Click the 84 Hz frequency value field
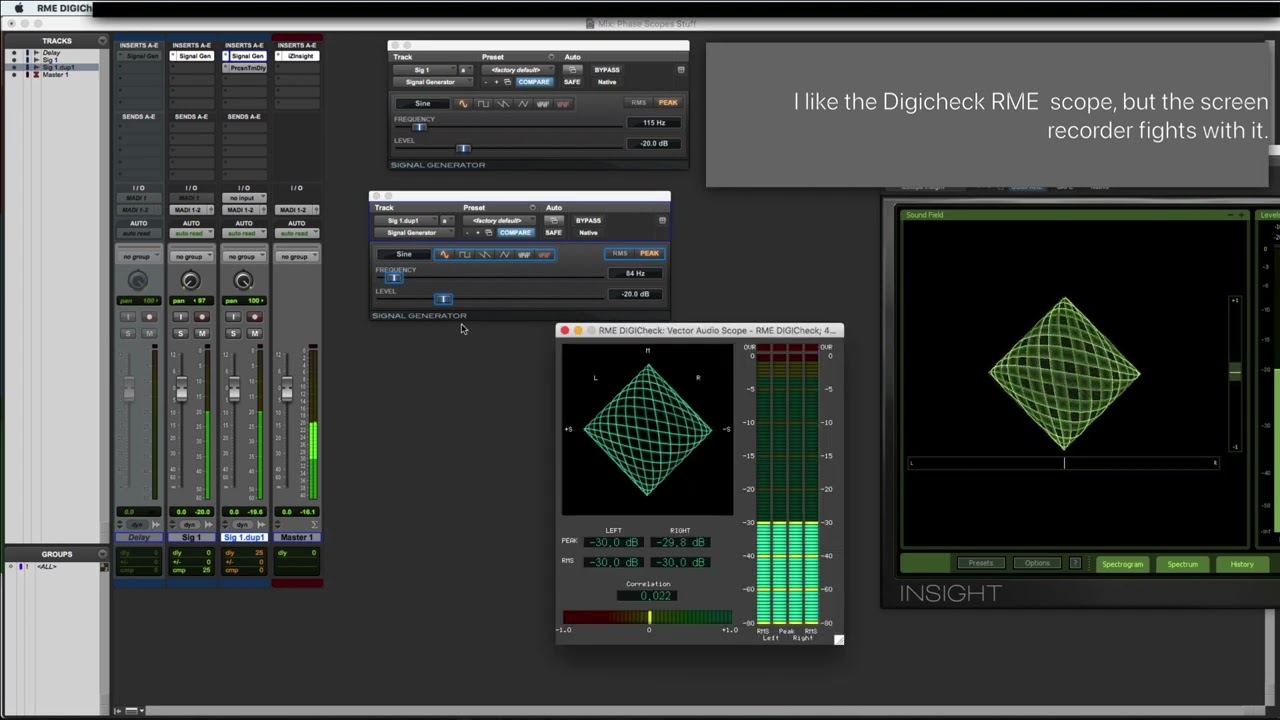Image resolution: width=1280 pixels, height=720 pixels. (x=635, y=273)
